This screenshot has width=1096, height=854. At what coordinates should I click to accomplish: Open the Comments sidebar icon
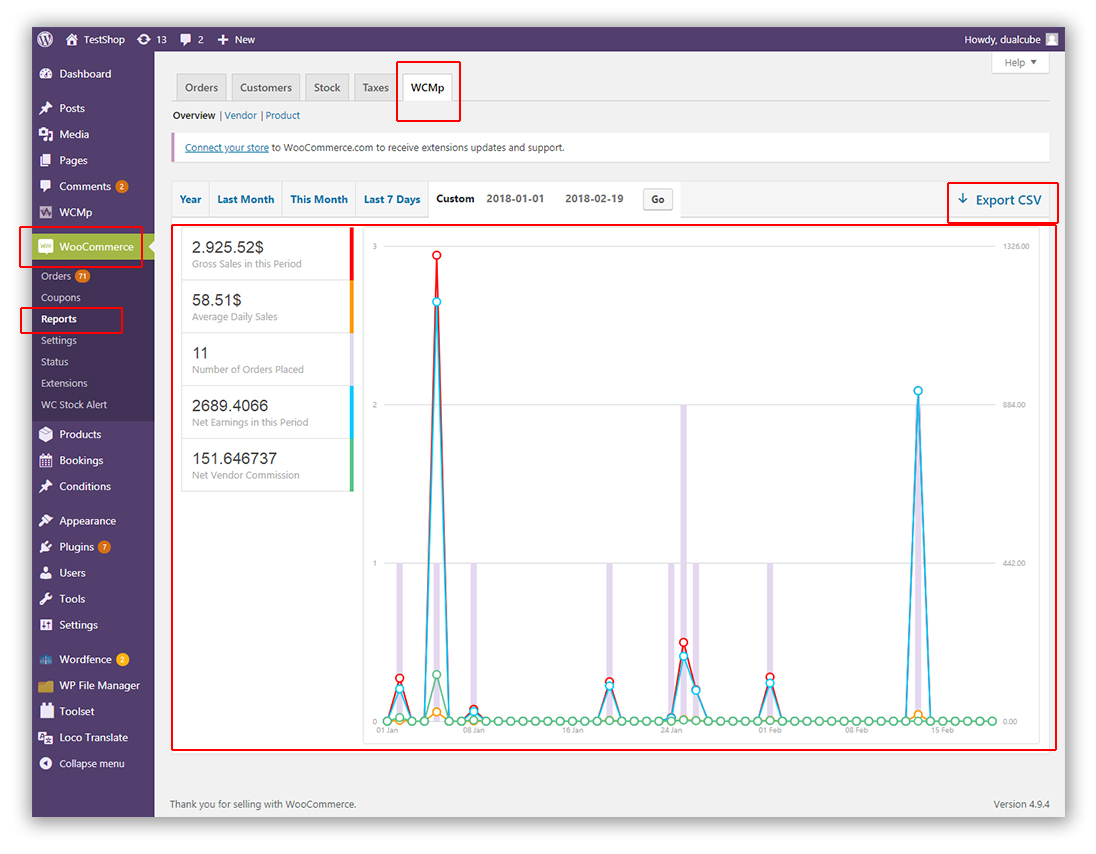(46, 186)
